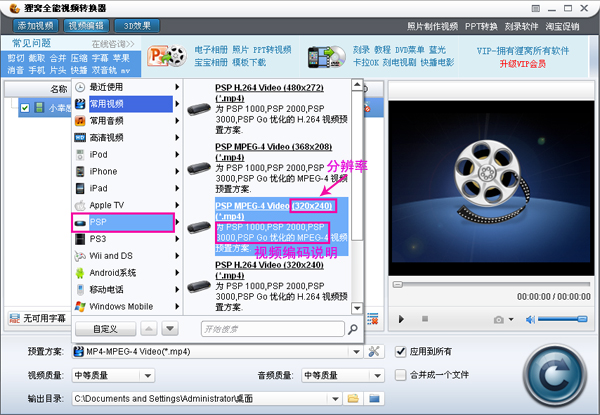Click the down arrow of preset list scrollbar

click(357, 308)
